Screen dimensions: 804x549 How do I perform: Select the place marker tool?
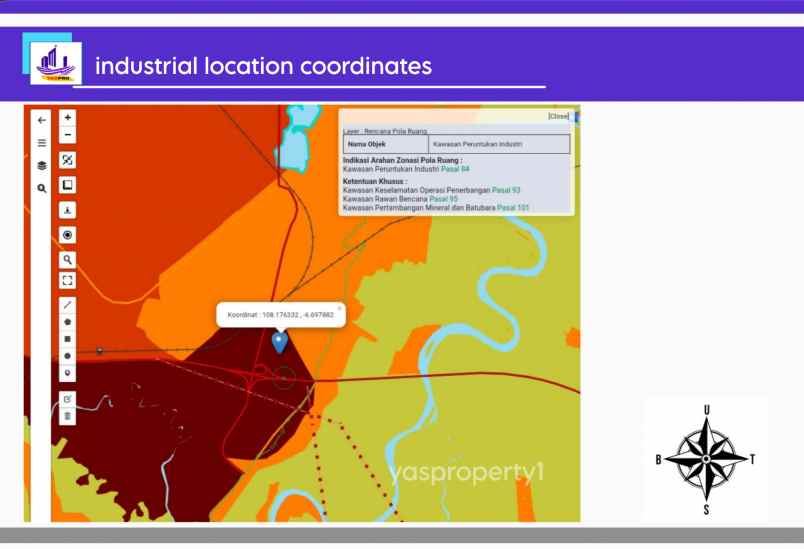coord(67,373)
